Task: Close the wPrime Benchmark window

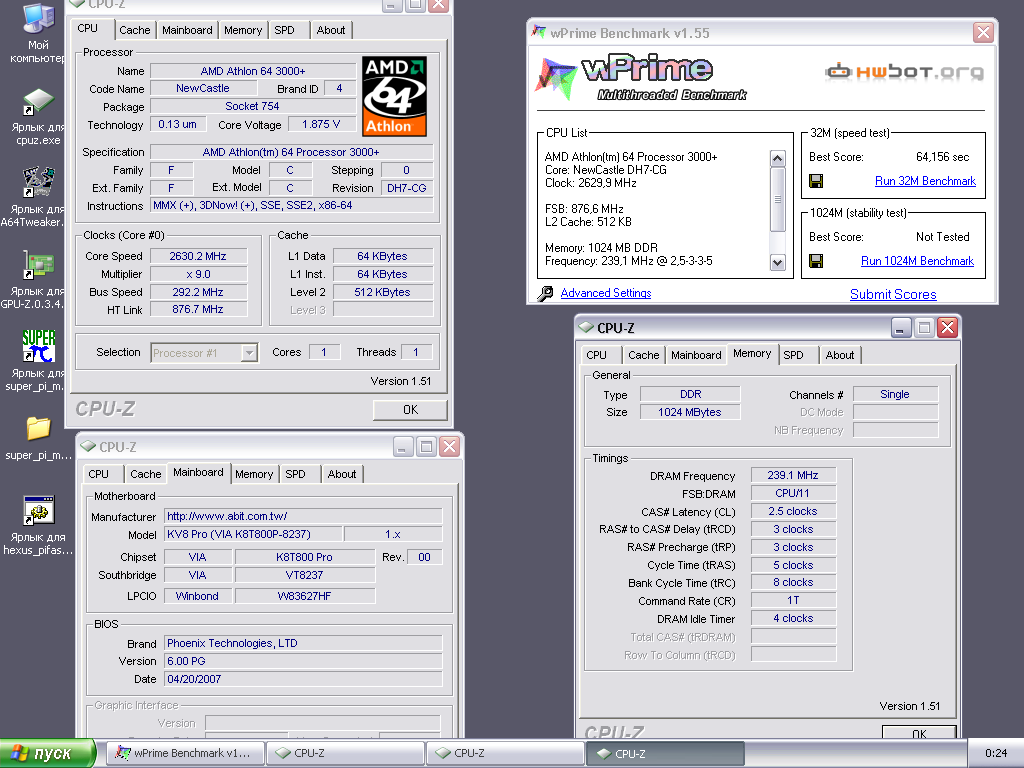Action: tap(983, 32)
